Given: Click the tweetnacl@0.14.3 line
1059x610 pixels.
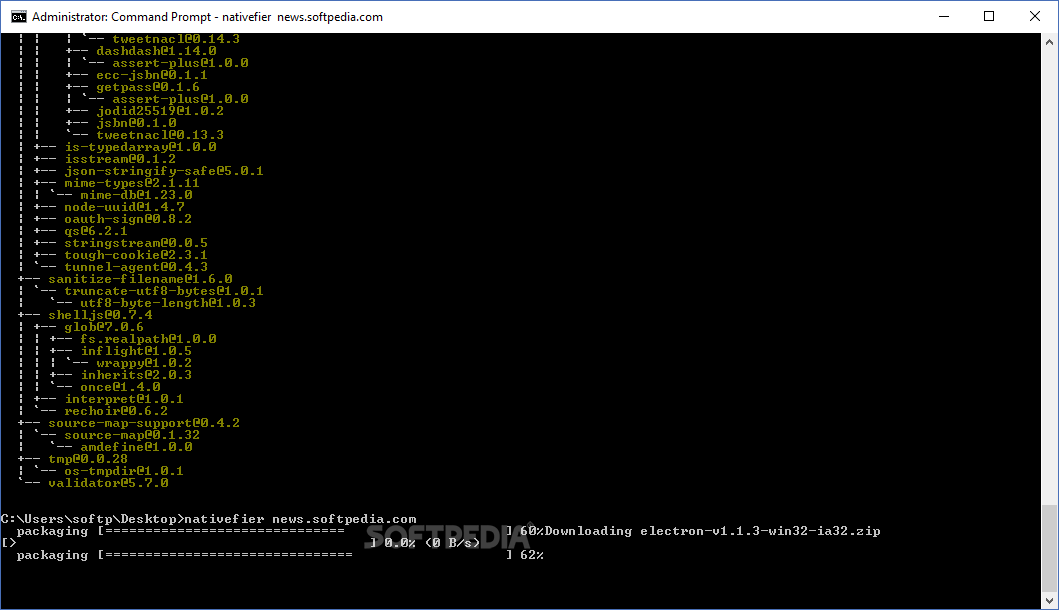Looking at the screenshot, I should pyautogui.click(x=176, y=39).
